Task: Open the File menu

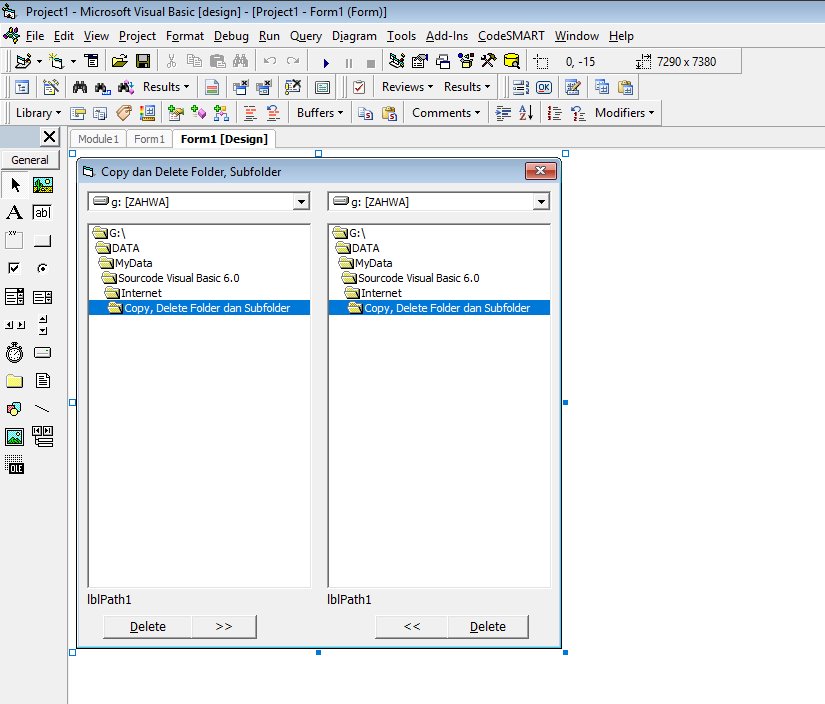Action: pyautogui.click(x=35, y=36)
